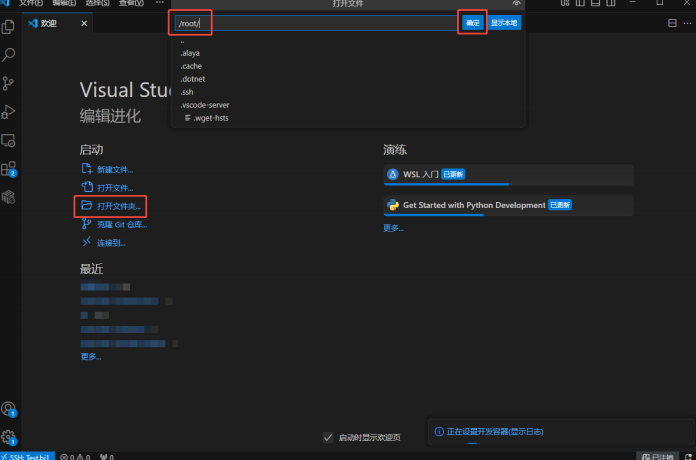Screen dimensions: 696x460
Task: Click the 克隆 Git 仓库... link
Action: coord(122,225)
